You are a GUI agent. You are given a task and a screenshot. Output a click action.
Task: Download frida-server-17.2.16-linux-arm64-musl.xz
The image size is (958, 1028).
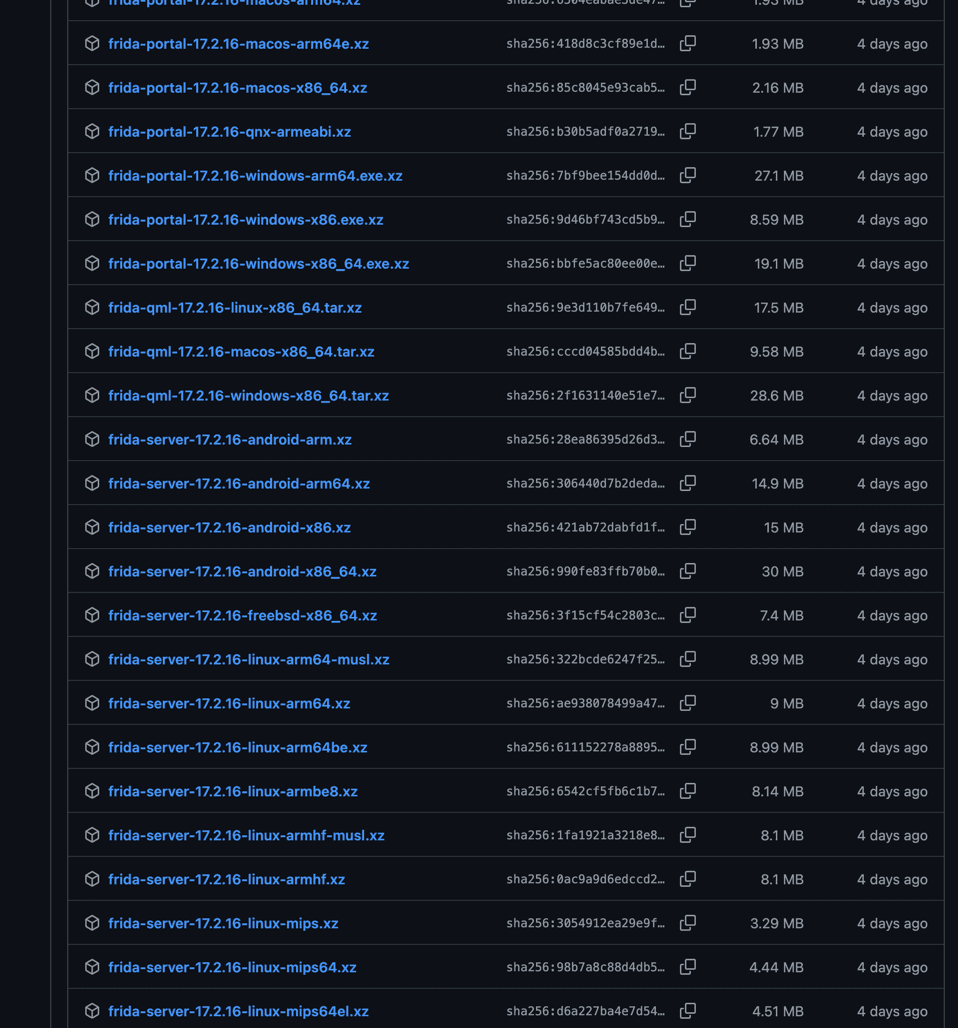tap(248, 660)
